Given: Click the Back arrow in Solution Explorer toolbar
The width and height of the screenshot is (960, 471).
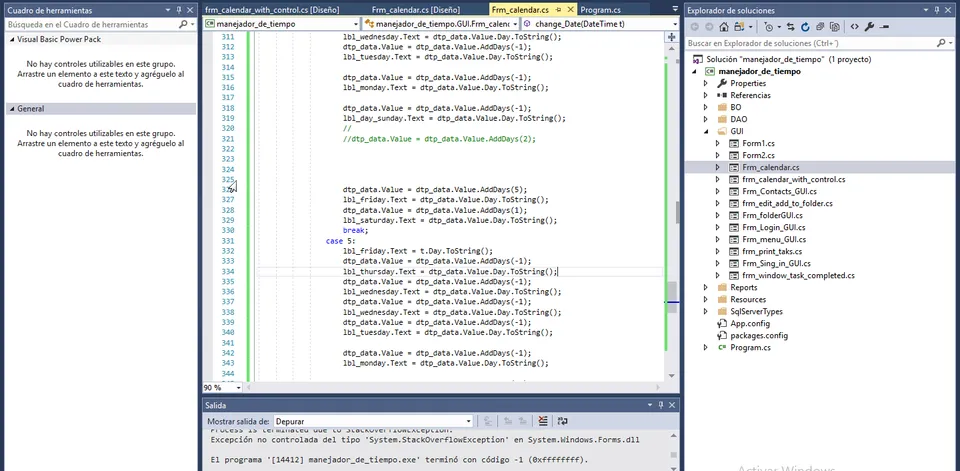Looking at the screenshot, I should coord(694,27).
